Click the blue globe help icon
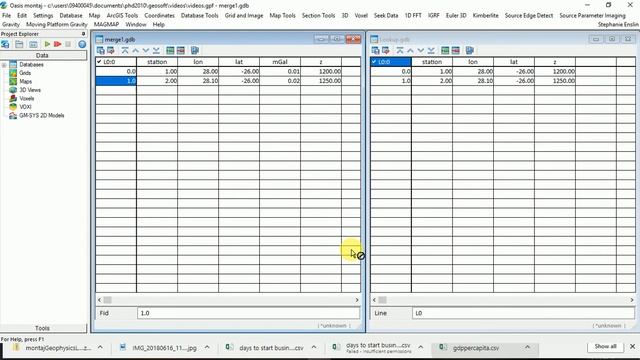Viewport: 640px width, 360px height. pyautogui.click(x=82, y=44)
